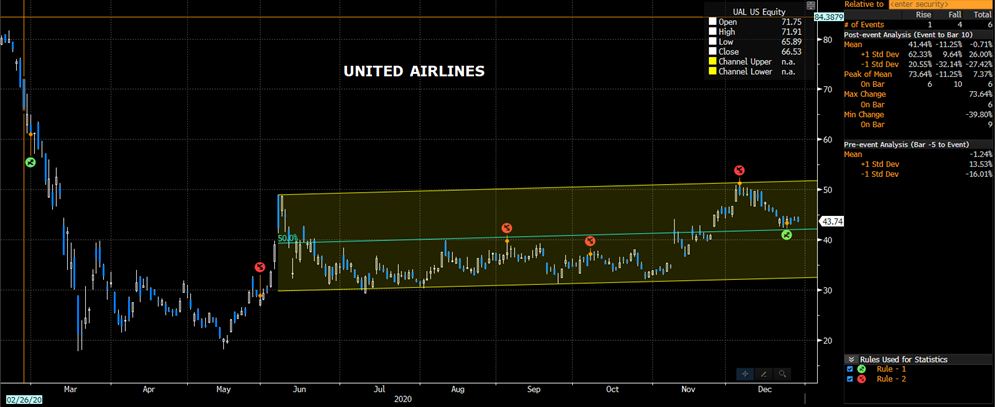Click the yellow Channel Upper swatch
This screenshot has width=995, height=407.
713,62
